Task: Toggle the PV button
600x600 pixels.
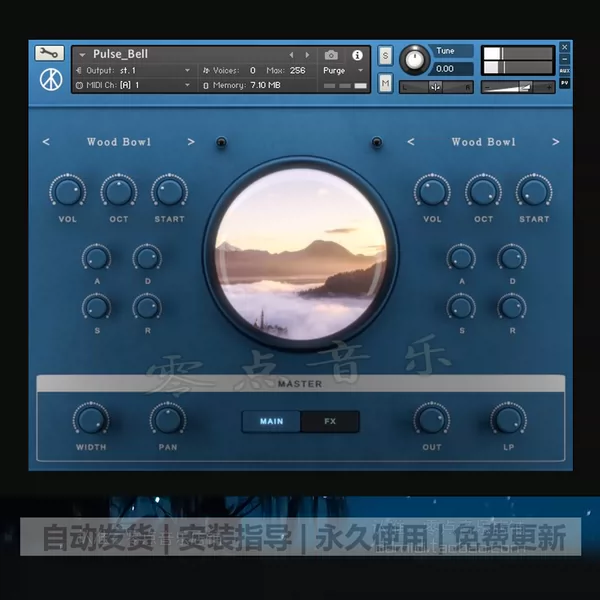Action: coord(564,83)
